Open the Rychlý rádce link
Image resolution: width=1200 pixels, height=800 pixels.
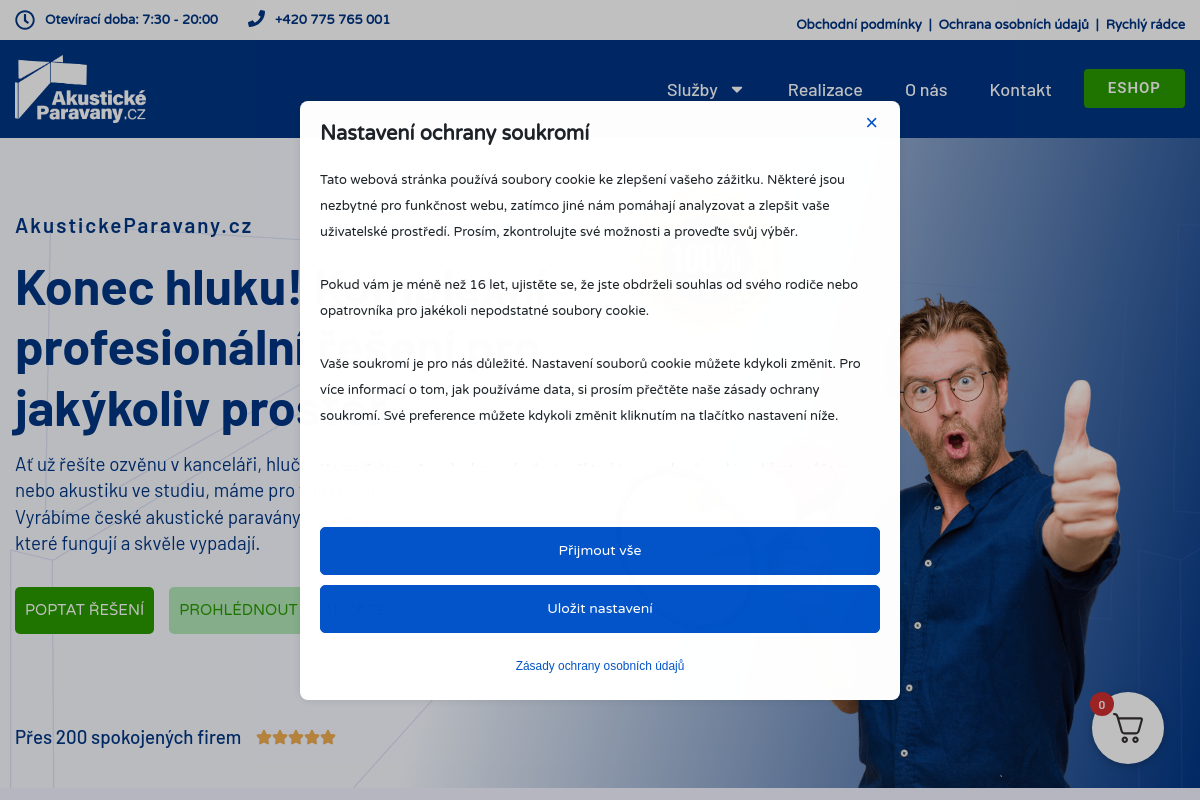click(1145, 24)
